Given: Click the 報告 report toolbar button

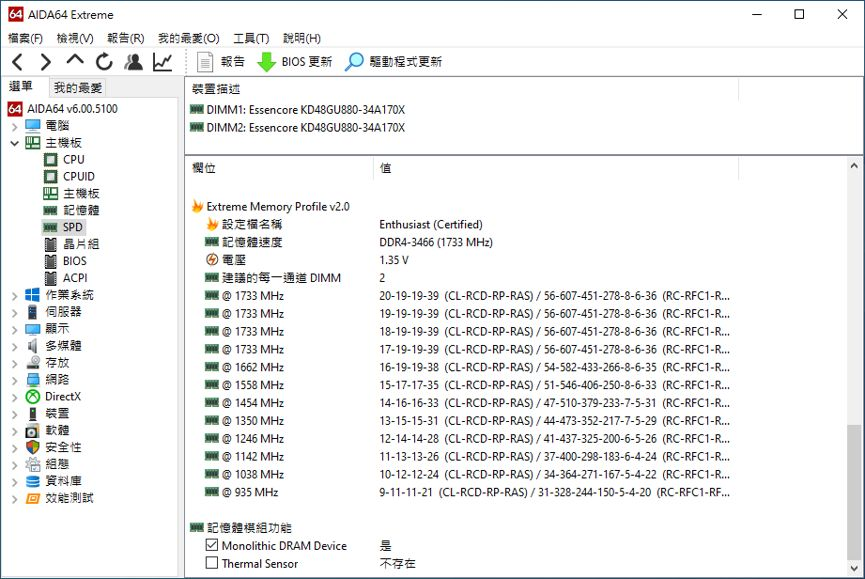Looking at the screenshot, I should point(221,62).
